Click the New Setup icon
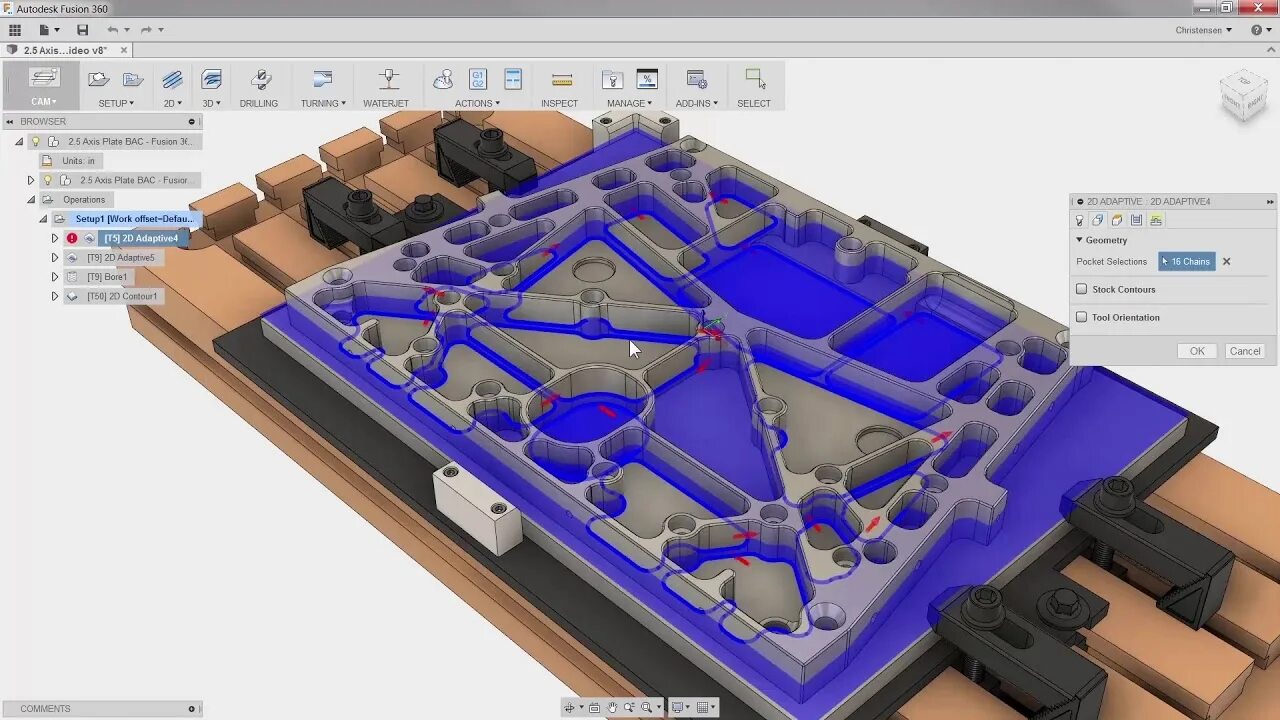 click(98, 80)
